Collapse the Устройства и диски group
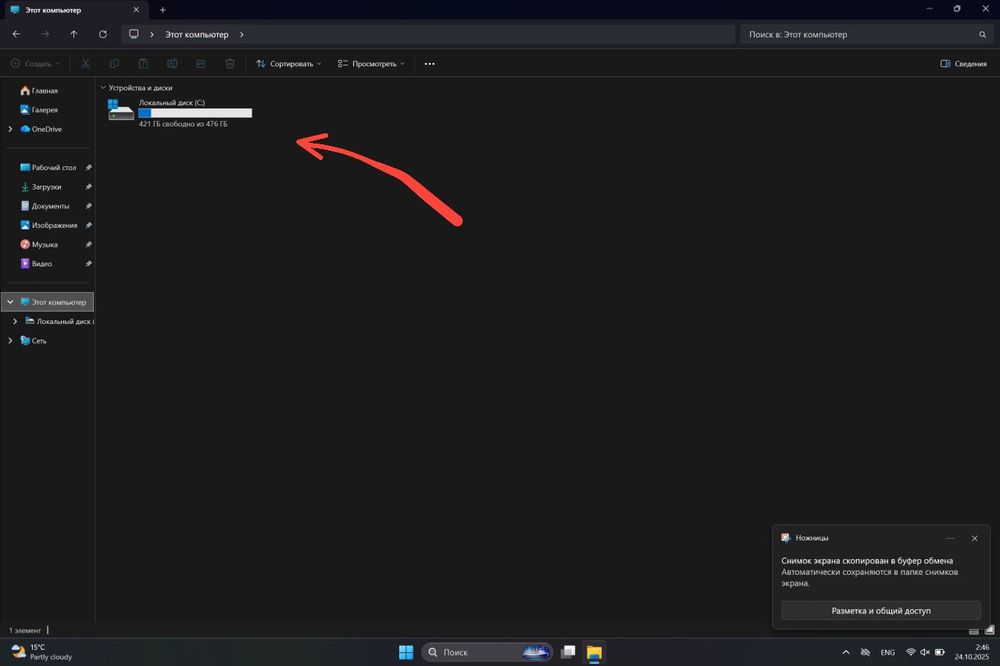This screenshot has height=666, width=1000. [x=103, y=87]
